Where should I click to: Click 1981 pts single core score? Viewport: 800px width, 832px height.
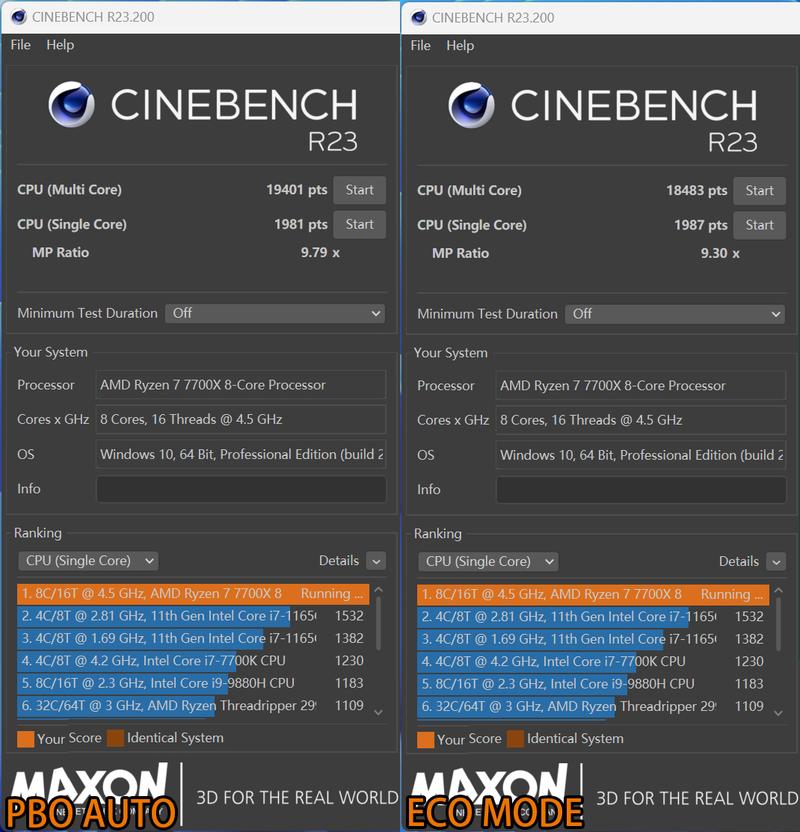click(x=301, y=224)
